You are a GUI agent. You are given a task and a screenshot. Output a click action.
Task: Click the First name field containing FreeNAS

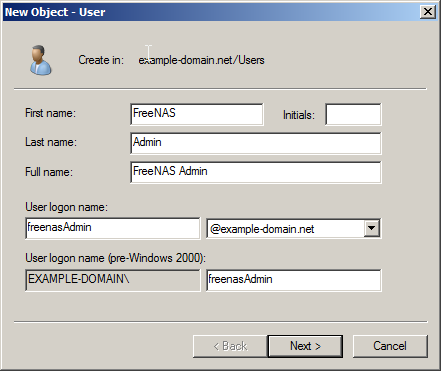click(197, 114)
